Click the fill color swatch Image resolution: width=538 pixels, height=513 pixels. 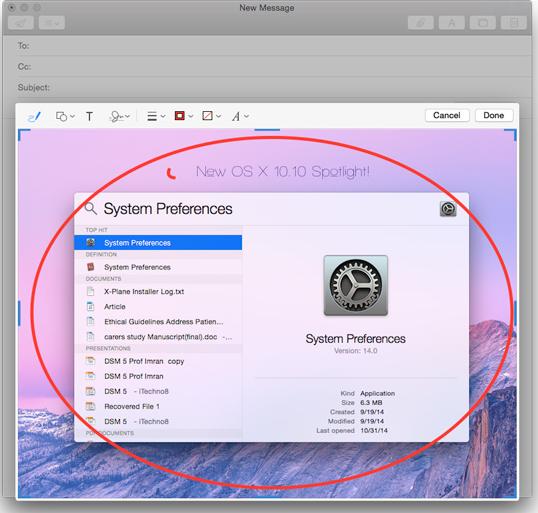[x=207, y=116]
